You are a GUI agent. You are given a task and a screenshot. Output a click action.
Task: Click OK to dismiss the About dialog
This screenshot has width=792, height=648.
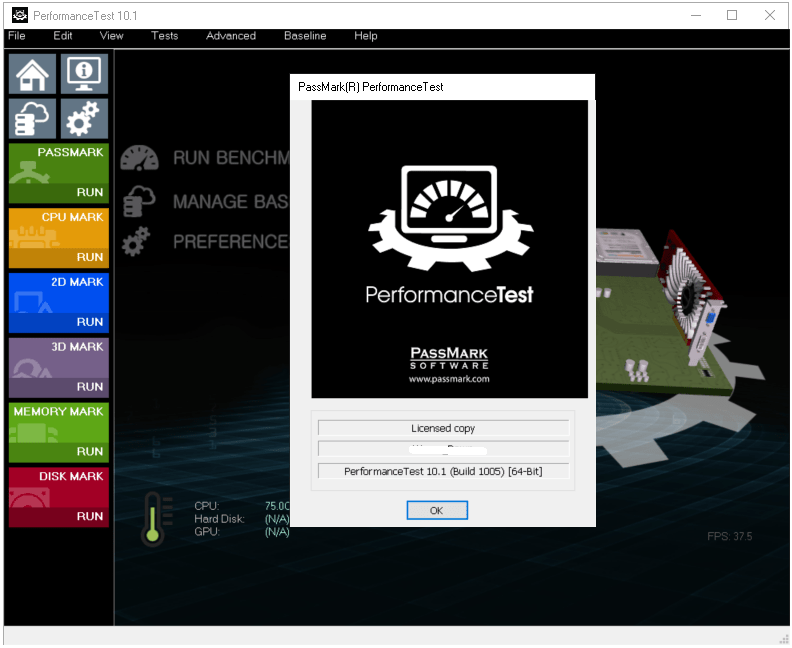click(x=437, y=510)
